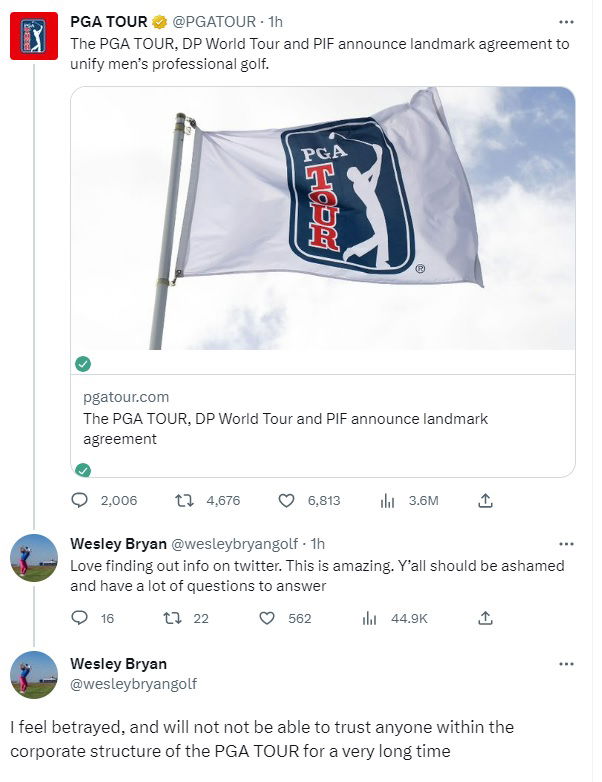Open Wesley Bryan's avatar on the bottom tweet
This screenshot has height=782, width=602.
coord(33,674)
